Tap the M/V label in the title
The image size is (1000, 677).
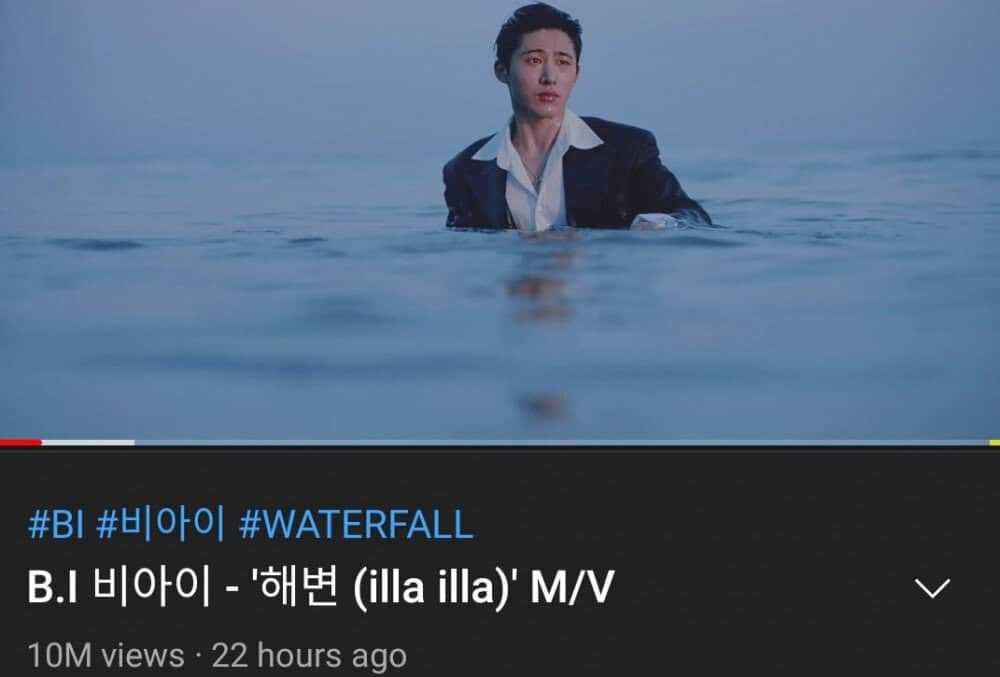(x=572, y=587)
